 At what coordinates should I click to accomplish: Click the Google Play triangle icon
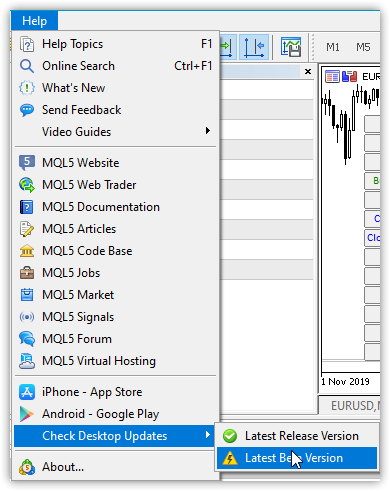click(27, 414)
